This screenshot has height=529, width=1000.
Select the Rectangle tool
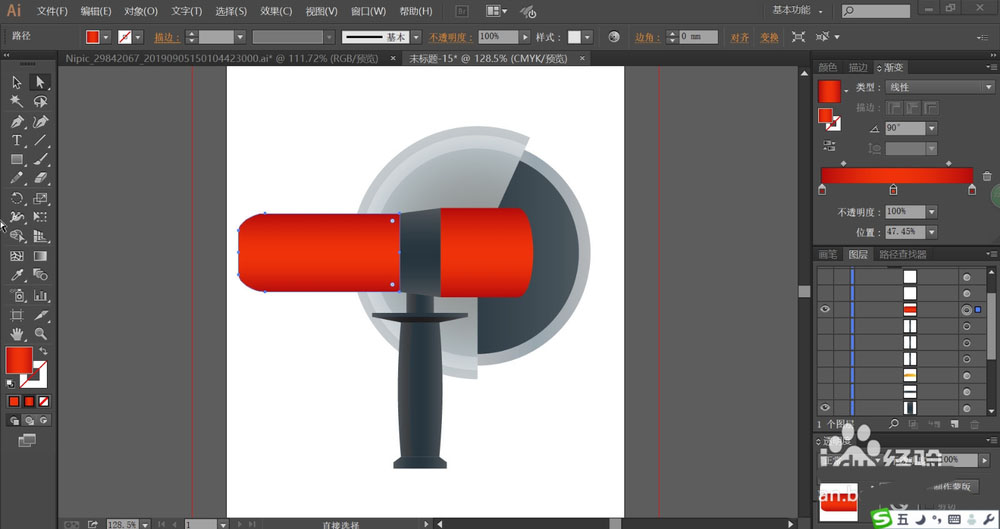tap(17, 160)
